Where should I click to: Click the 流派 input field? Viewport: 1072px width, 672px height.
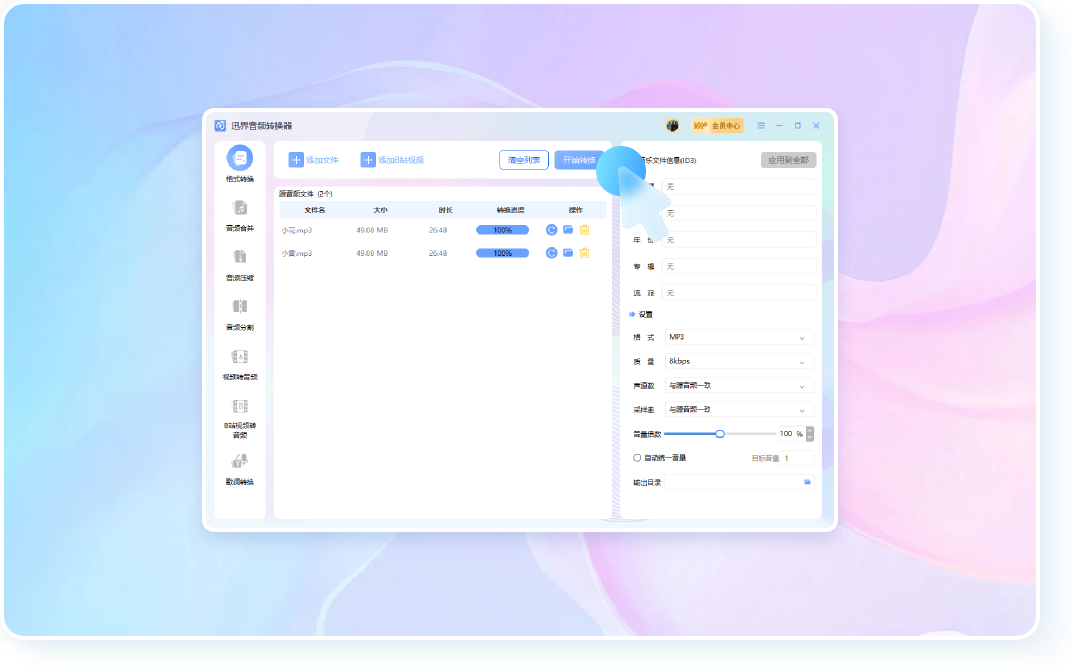point(739,293)
